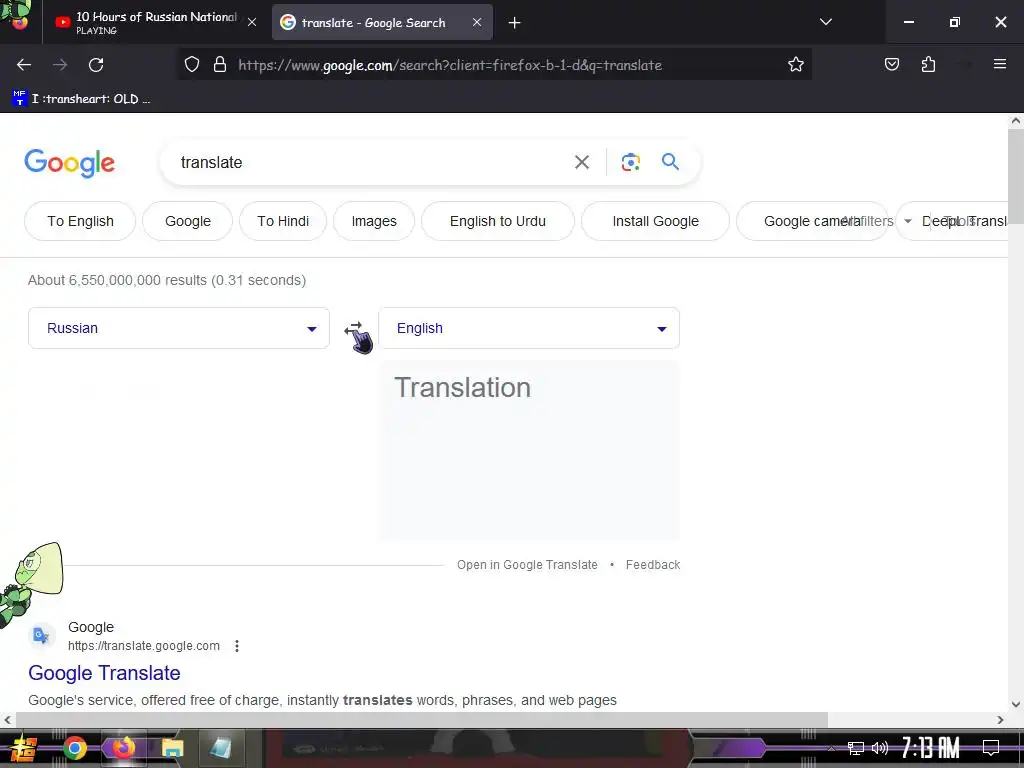Open the site security lock icon

coord(220,65)
